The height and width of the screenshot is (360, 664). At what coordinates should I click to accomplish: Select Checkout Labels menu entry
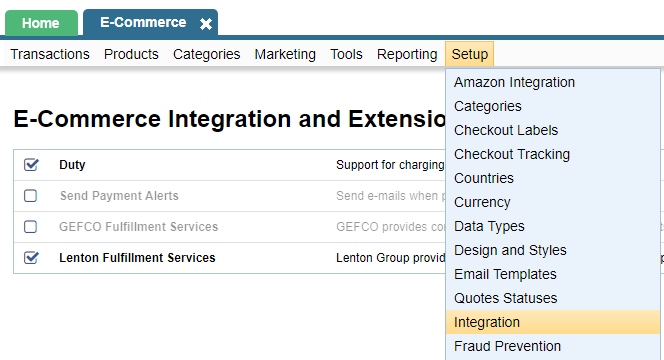pyautogui.click(x=553, y=130)
